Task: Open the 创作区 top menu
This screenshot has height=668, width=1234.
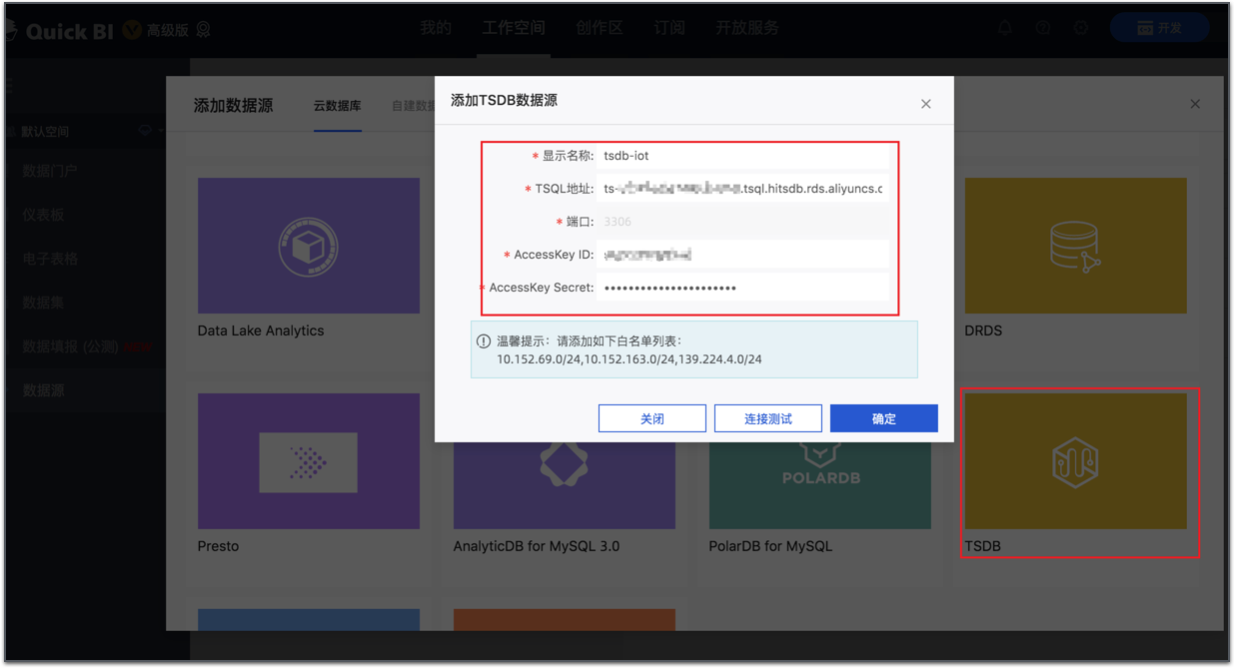Action: pos(599,28)
